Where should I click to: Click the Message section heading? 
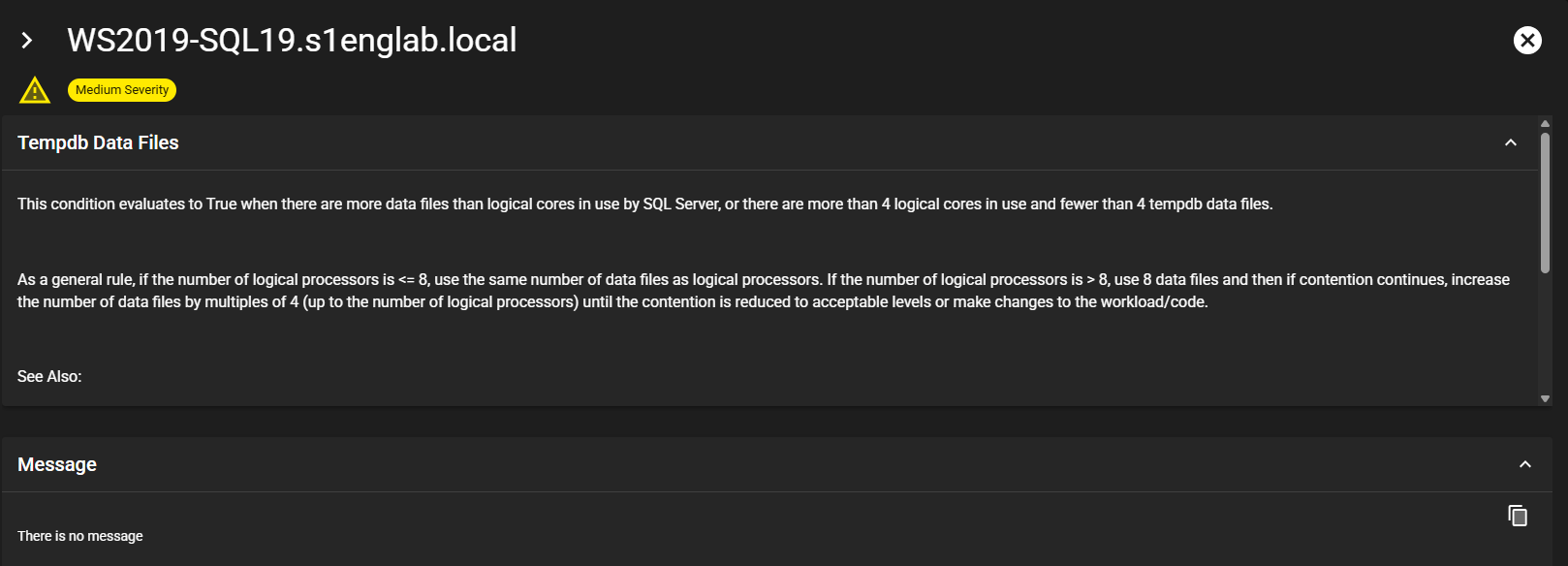point(57,464)
